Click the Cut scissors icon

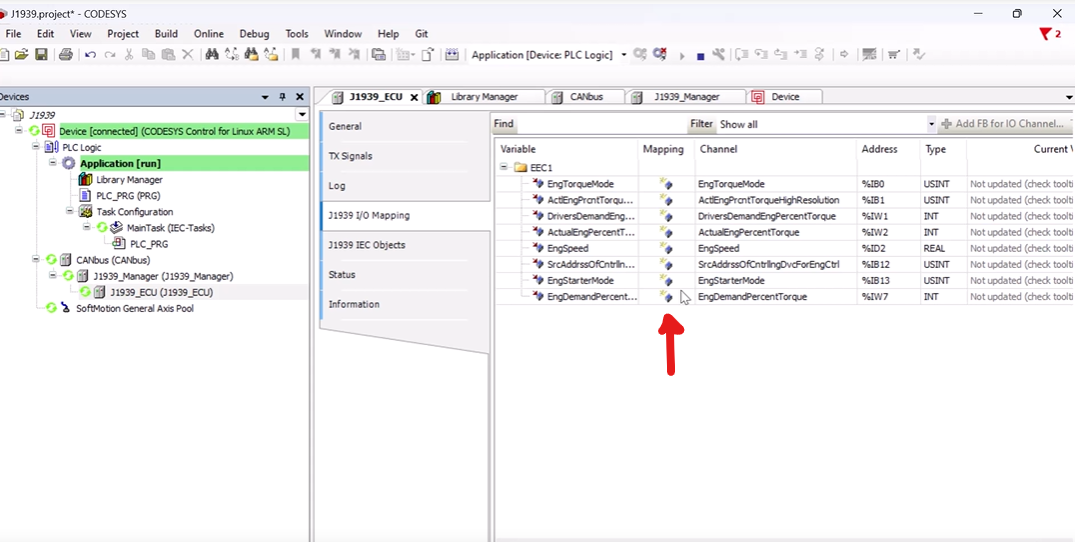point(129,55)
